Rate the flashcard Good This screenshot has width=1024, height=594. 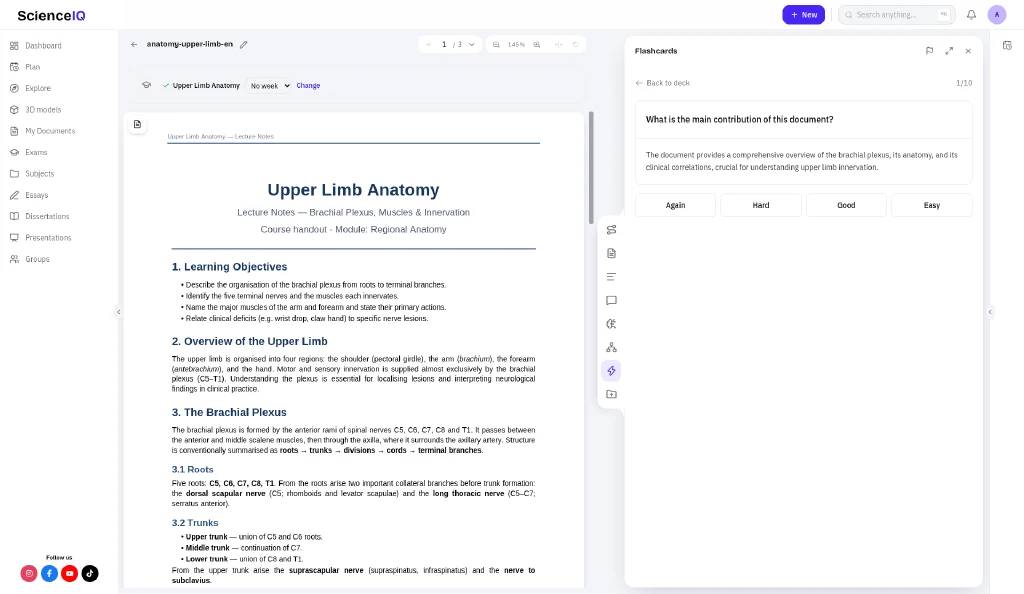click(x=846, y=205)
